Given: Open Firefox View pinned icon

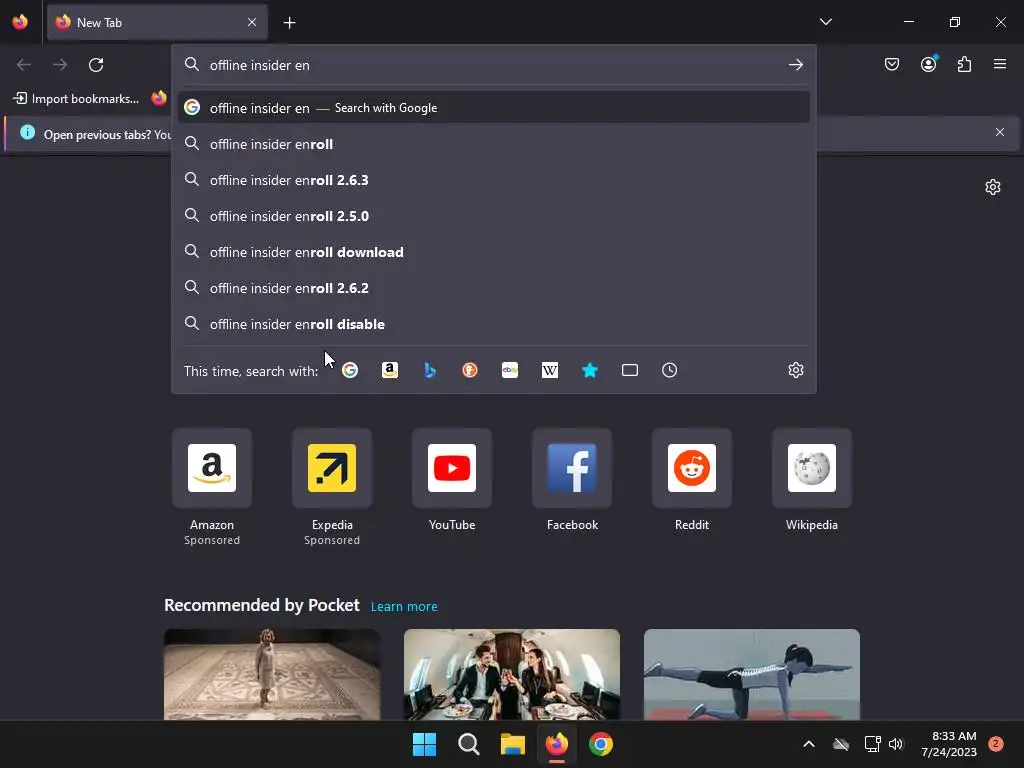Looking at the screenshot, I should coord(20,22).
